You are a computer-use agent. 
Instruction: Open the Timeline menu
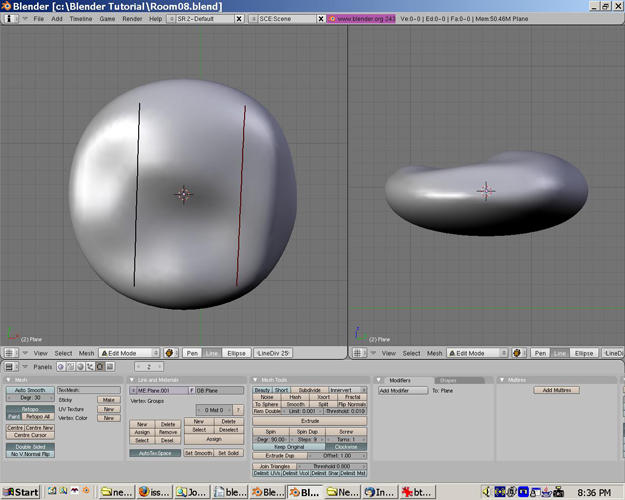(x=80, y=19)
